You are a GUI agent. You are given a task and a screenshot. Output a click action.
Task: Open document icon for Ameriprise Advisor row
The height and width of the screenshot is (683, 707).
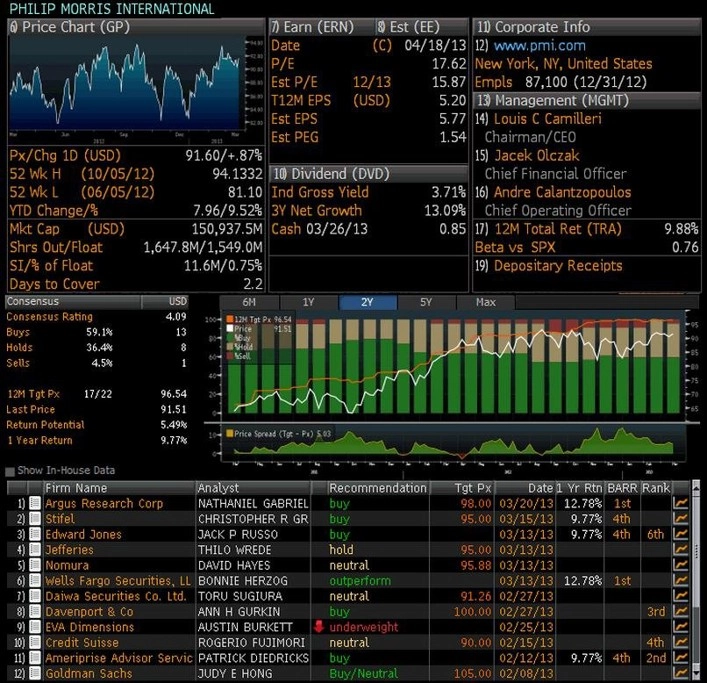[35, 658]
